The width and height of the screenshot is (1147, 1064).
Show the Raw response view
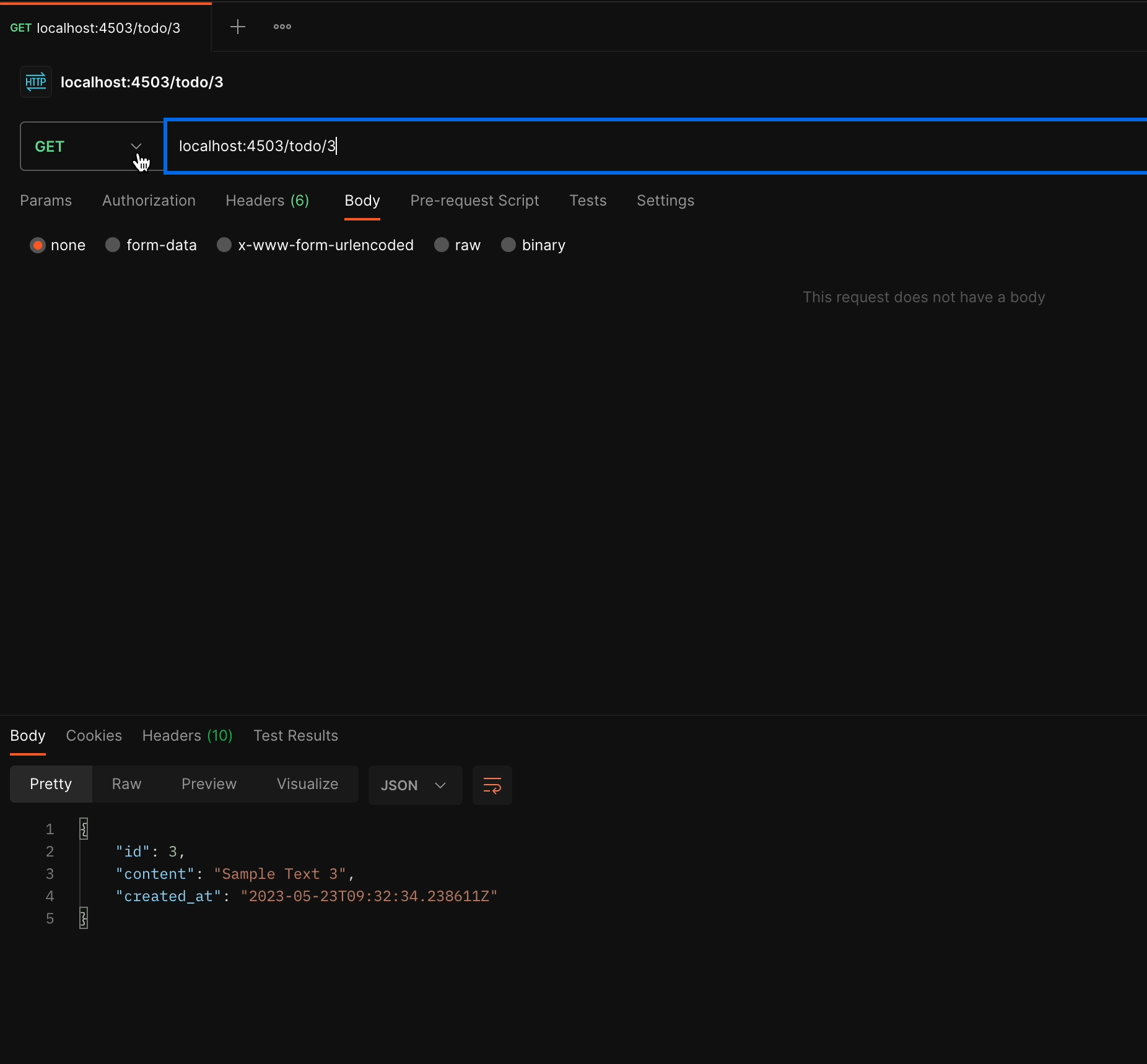(x=126, y=784)
